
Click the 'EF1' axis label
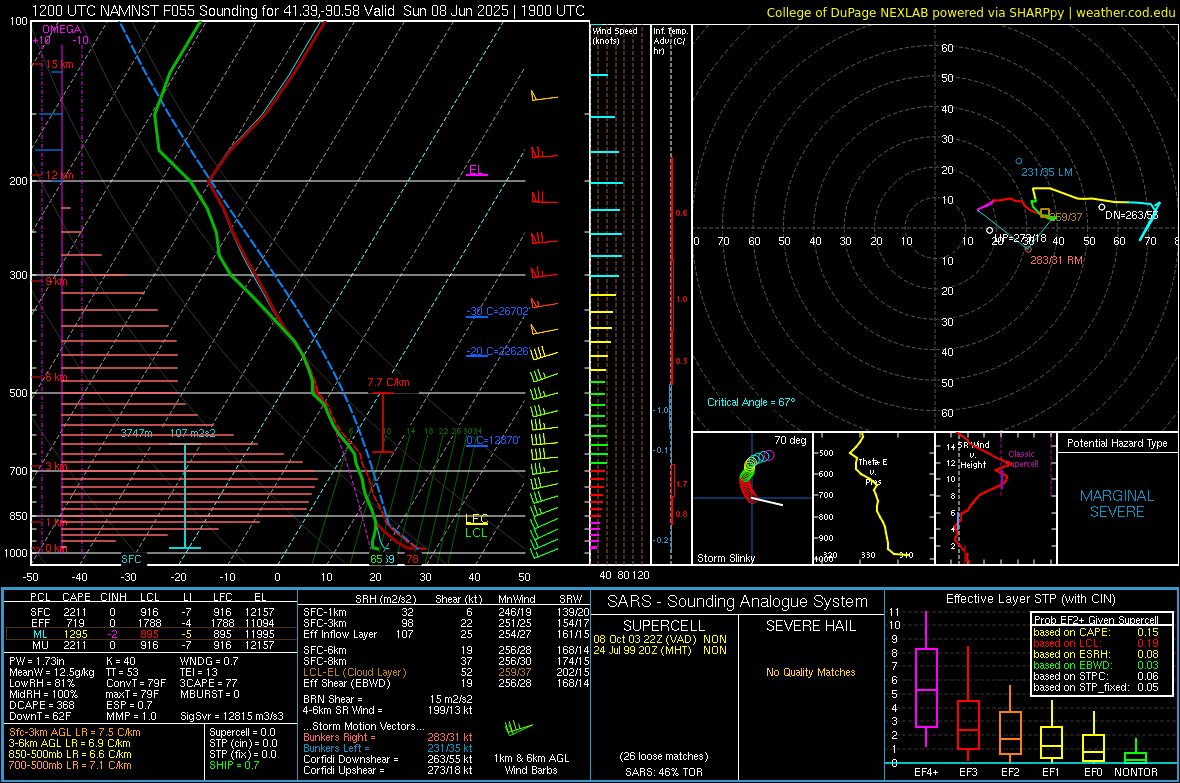click(1051, 772)
